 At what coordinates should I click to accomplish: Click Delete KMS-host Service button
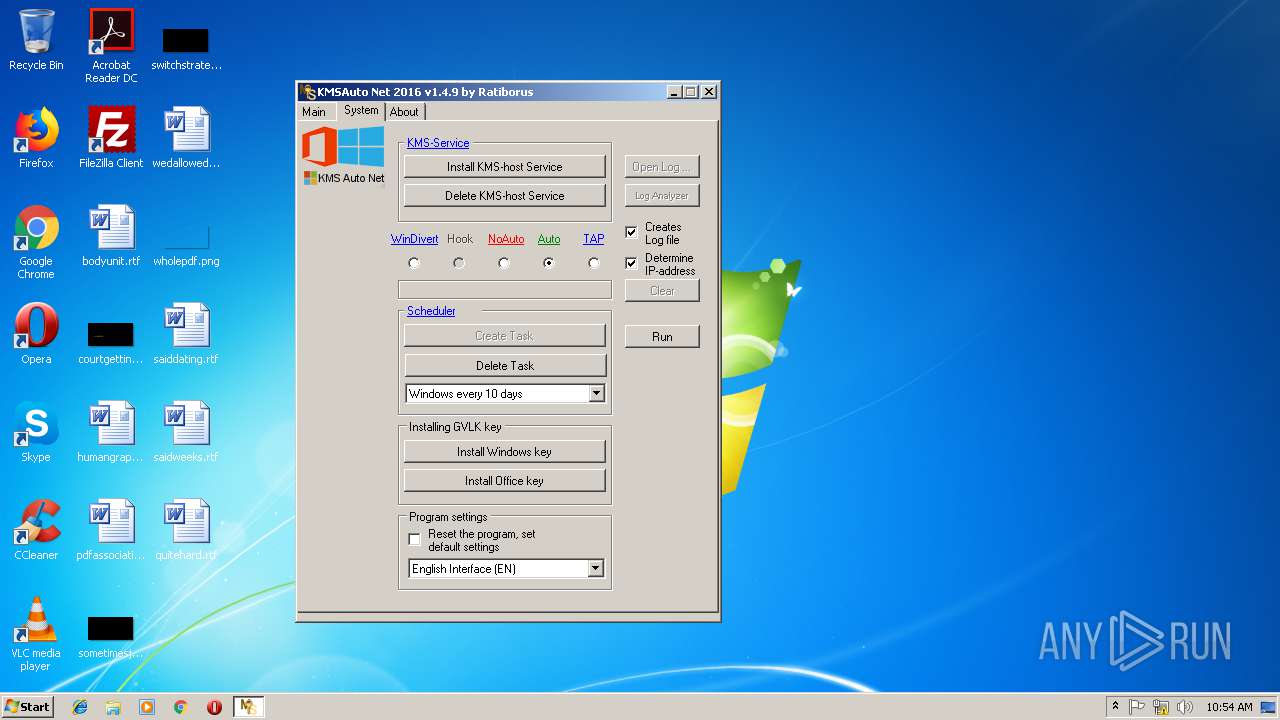pyautogui.click(x=505, y=196)
